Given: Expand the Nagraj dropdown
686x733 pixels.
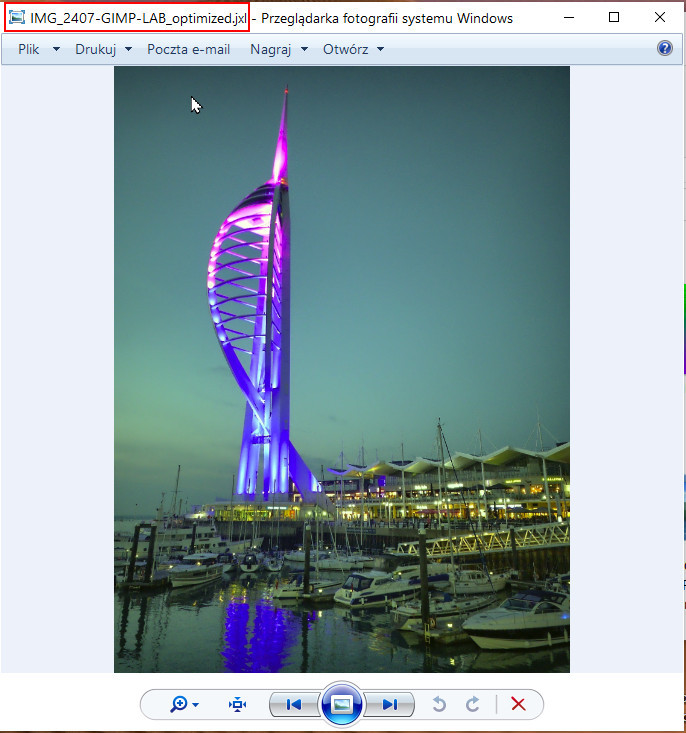Looking at the screenshot, I should pyautogui.click(x=278, y=49).
